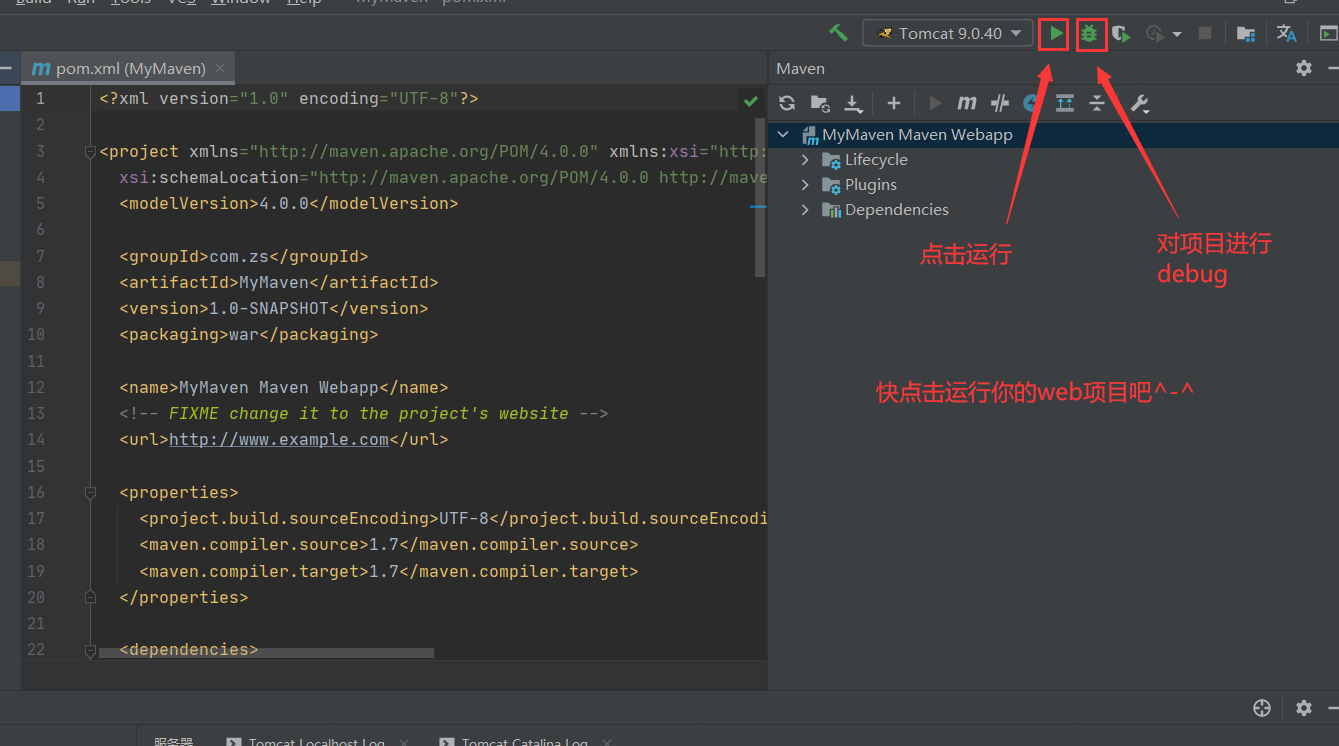
Task: Click Download Sources icon in Maven toolbar
Action: click(853, 103)
